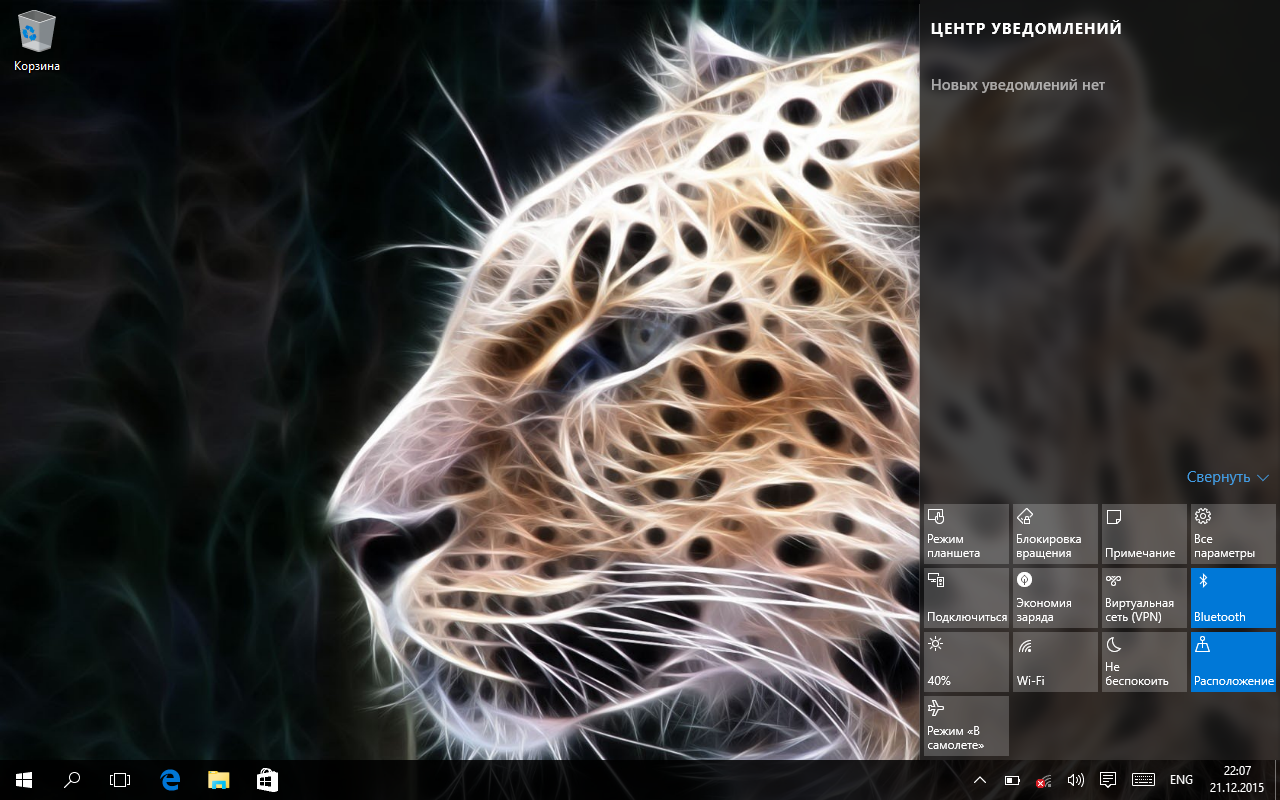This screenshot has width=1280, height=800.
Task: Click the battery tray icon
Action: tap(1012, 780)
